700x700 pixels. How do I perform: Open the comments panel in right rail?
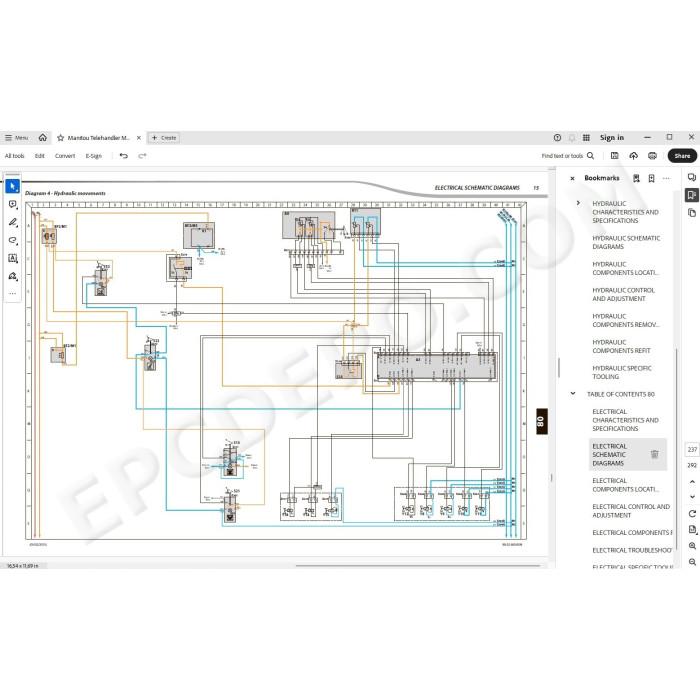click(692, 178)
